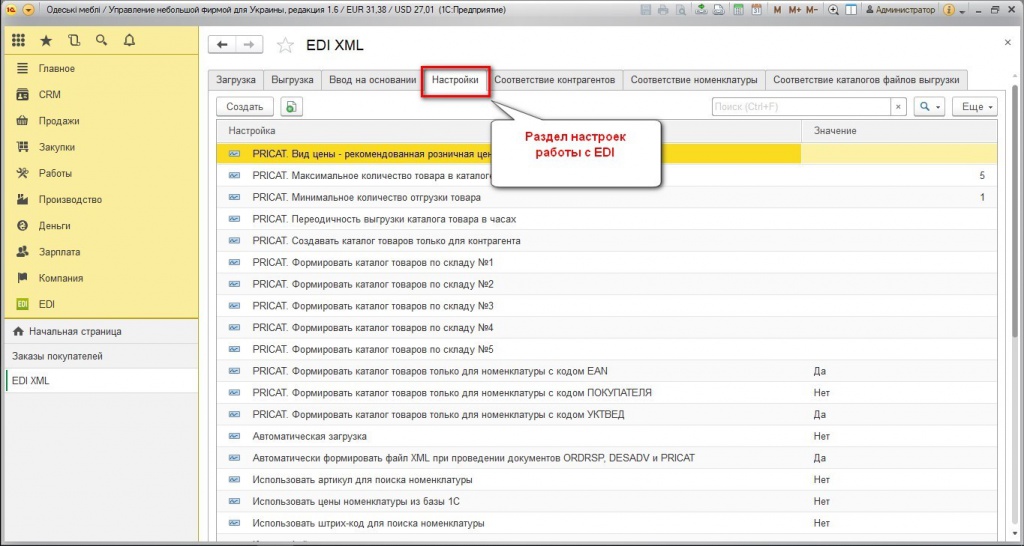Close the EDI XML form with the x
Image resolution: width=1024 pixels, height=546 pixels.
click(1008, 42)
